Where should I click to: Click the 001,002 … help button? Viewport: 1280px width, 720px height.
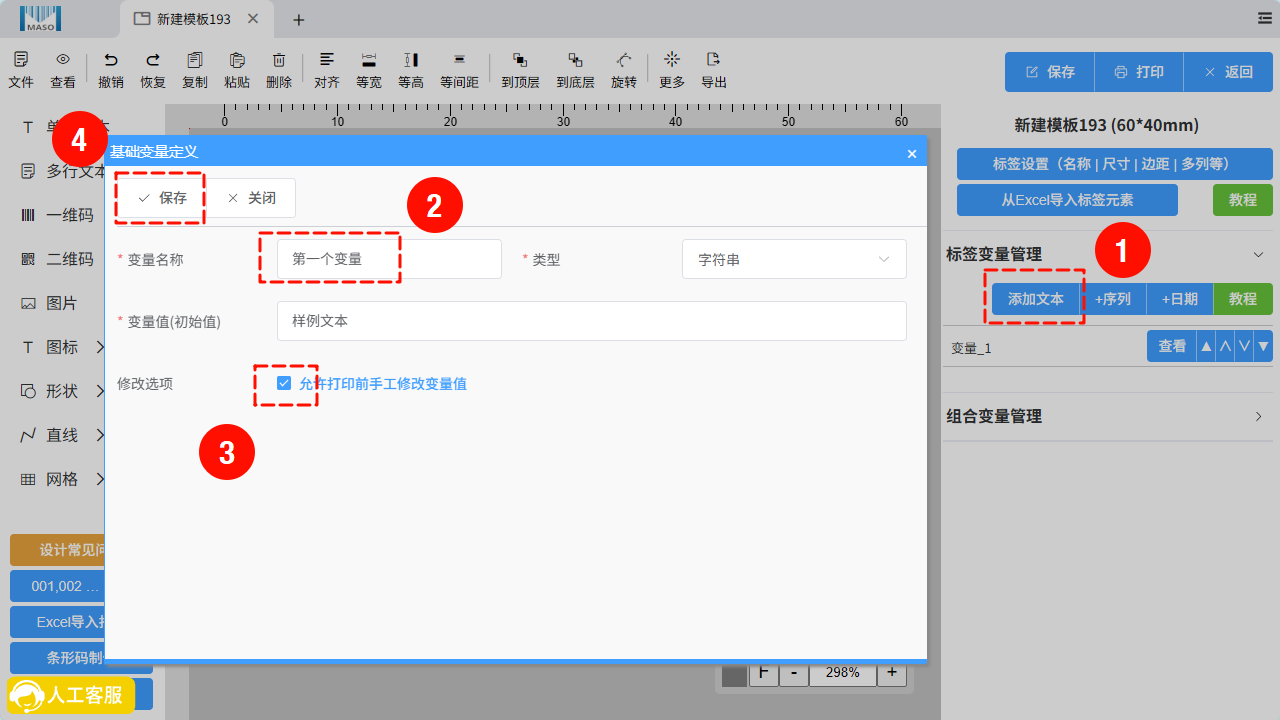[x=58, y=586]
